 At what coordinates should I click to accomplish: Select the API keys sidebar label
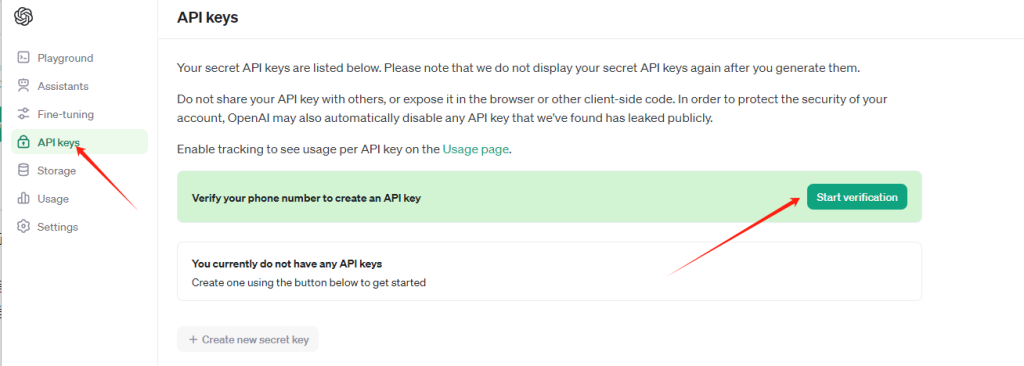tap(58, 142)
